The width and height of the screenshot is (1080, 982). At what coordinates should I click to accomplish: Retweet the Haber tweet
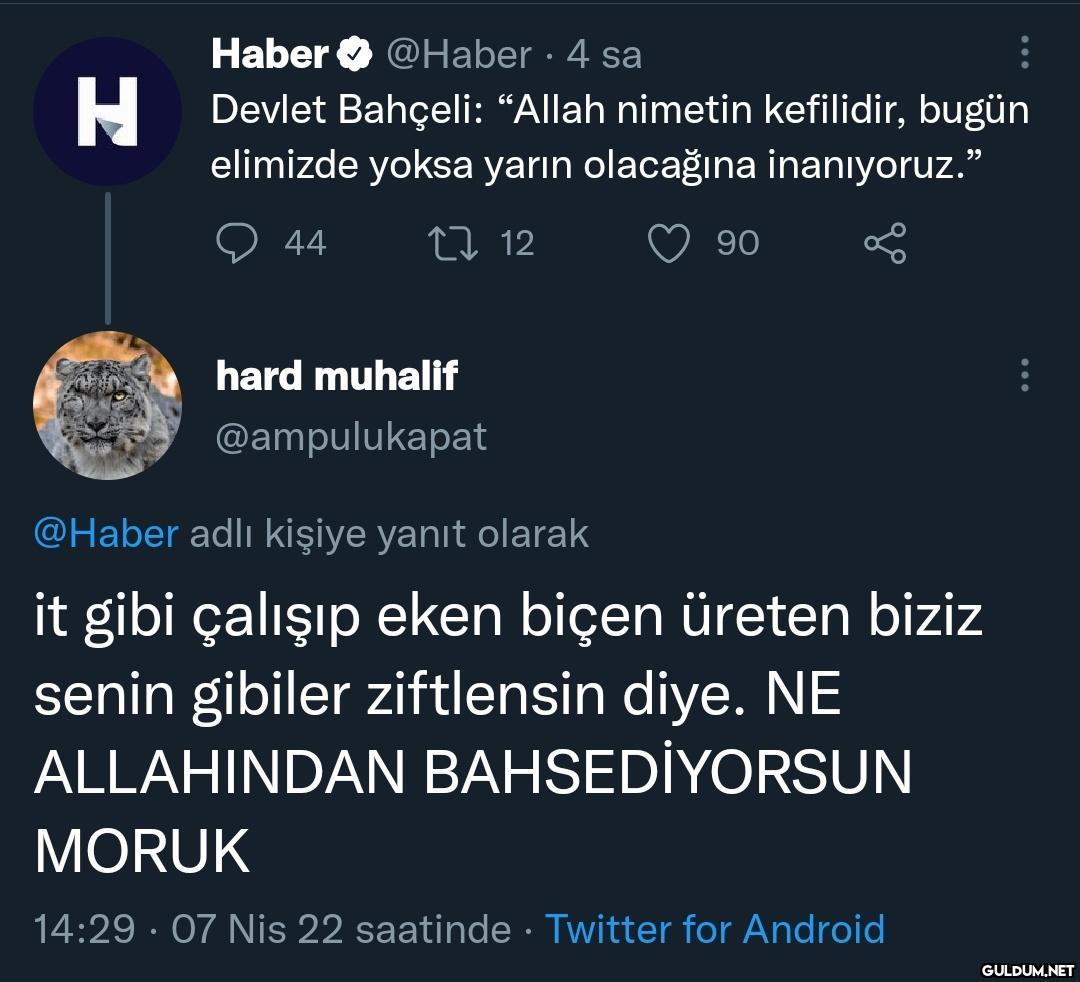pyautogui.click(x=453, y=243)
